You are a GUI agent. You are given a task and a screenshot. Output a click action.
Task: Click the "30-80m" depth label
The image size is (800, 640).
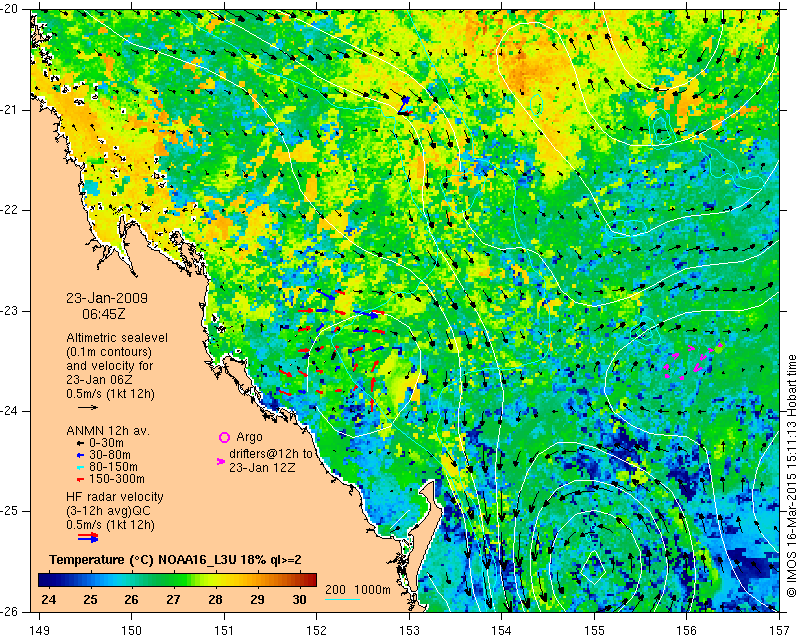point(110,455)
